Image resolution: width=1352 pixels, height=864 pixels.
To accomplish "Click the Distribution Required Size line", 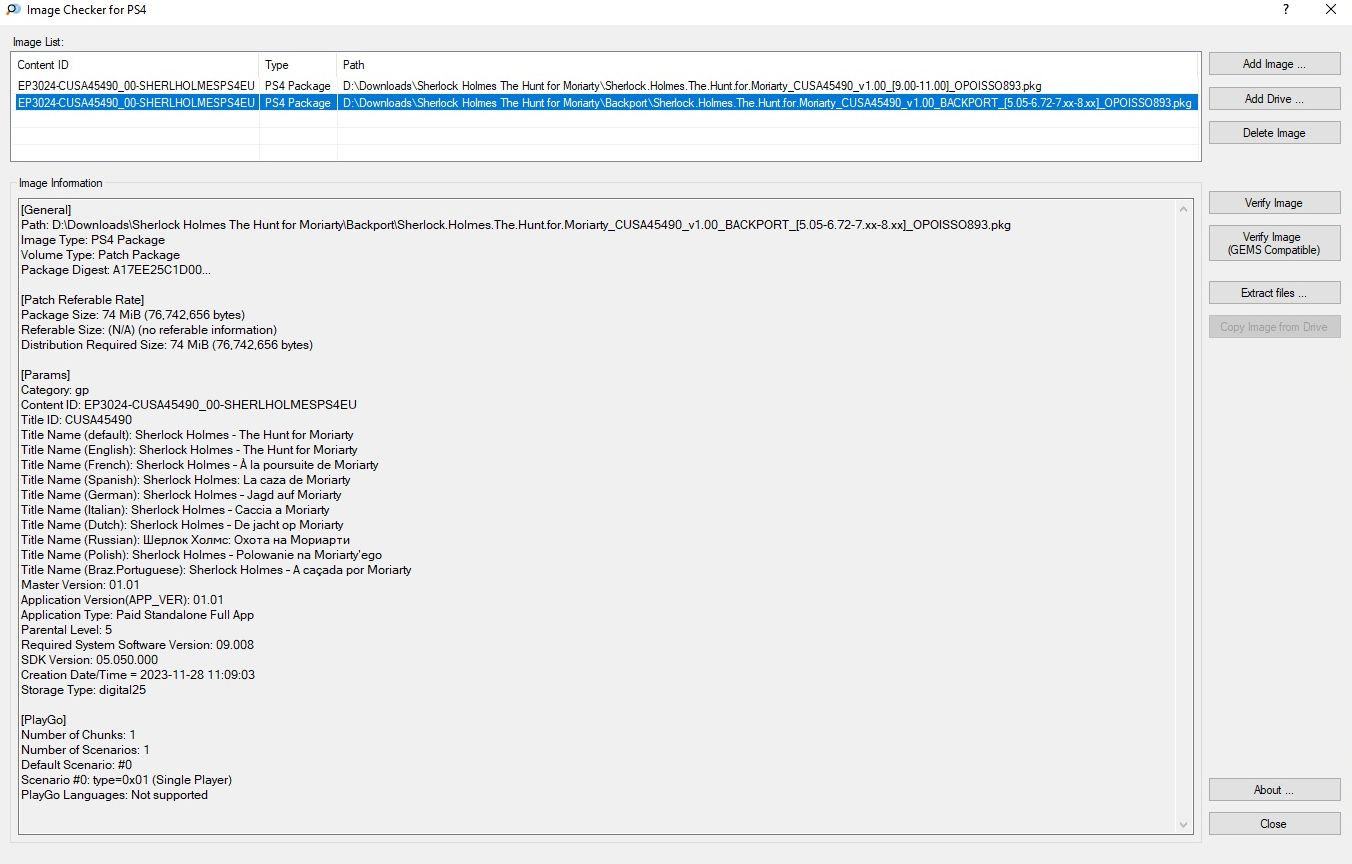I will tap(167, 345).
